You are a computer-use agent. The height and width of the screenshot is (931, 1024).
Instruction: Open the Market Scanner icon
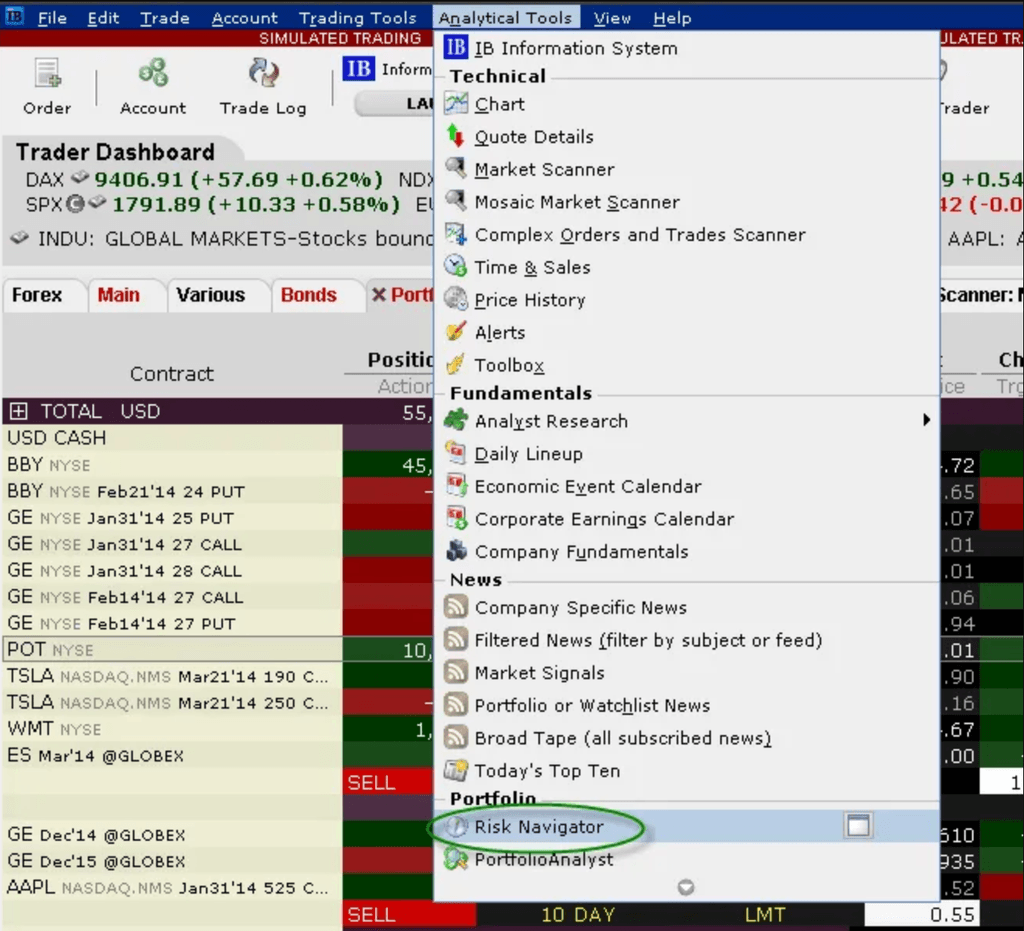point(455,169)
